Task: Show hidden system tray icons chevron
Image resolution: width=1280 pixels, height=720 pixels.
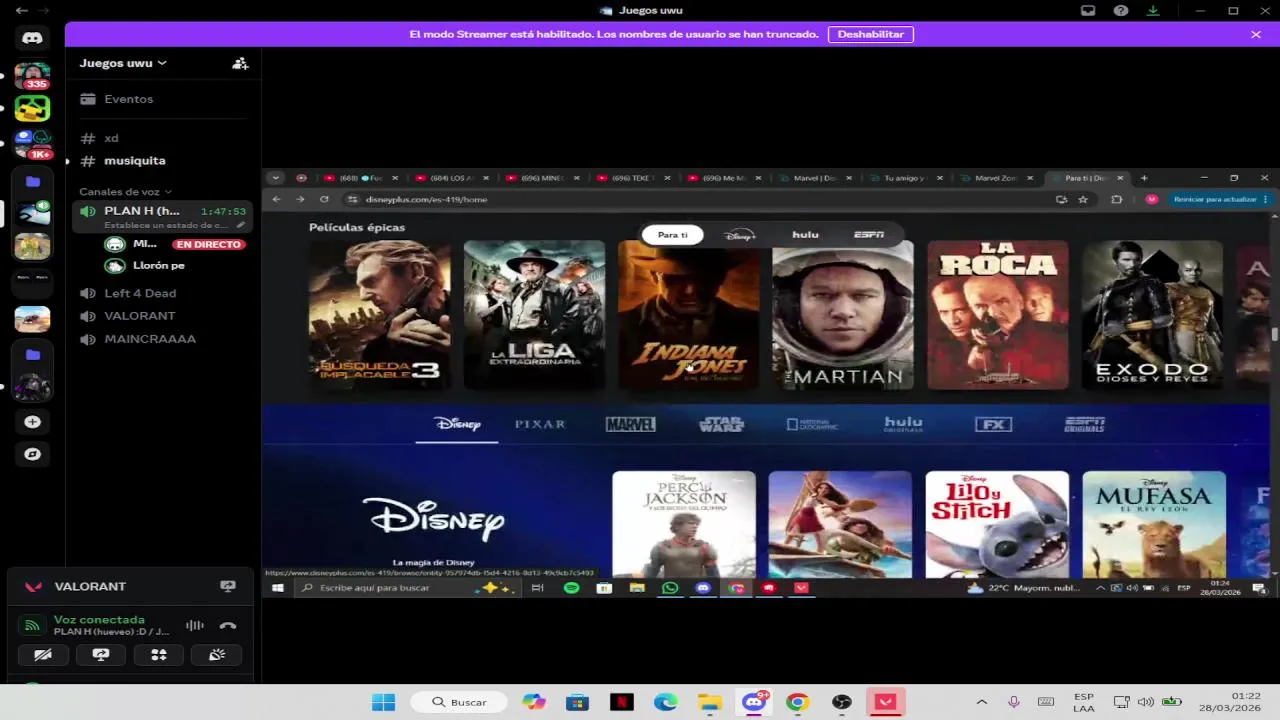Action: (x=981, y=702)
